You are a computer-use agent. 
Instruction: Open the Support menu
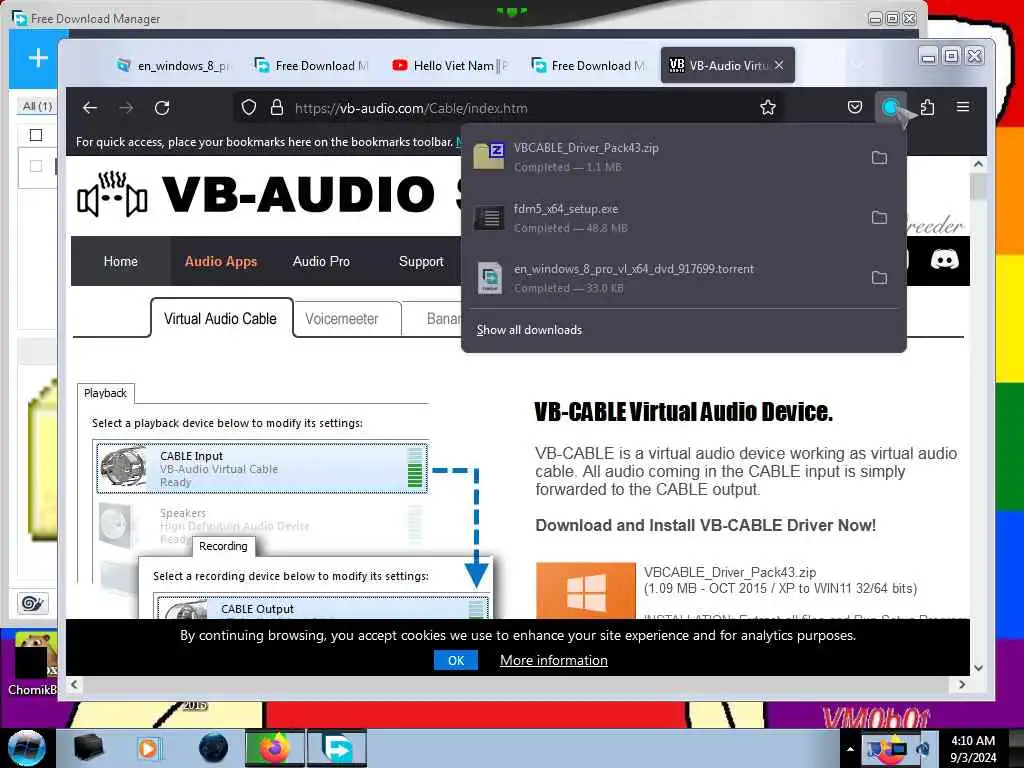[x=421, y=261]
